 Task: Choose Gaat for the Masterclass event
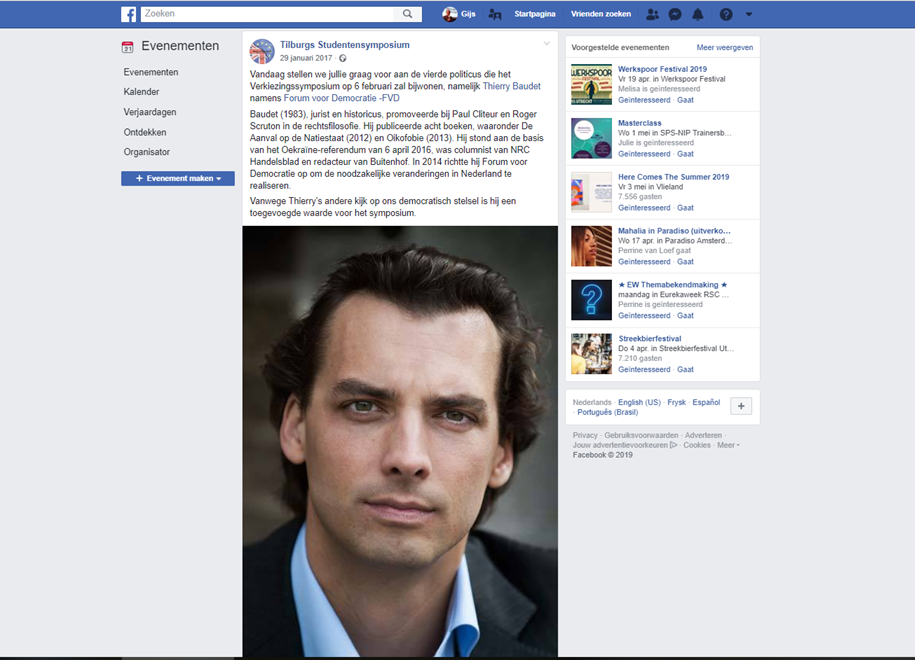[x=685, y=154]
